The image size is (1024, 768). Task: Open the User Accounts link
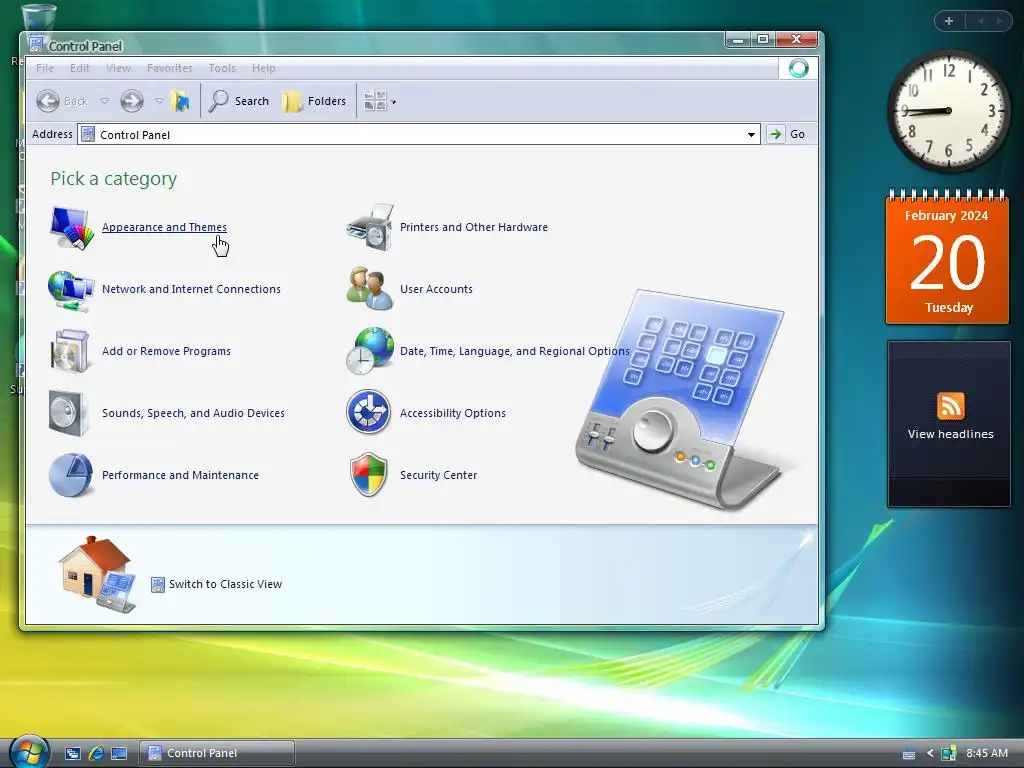(436, 289)
